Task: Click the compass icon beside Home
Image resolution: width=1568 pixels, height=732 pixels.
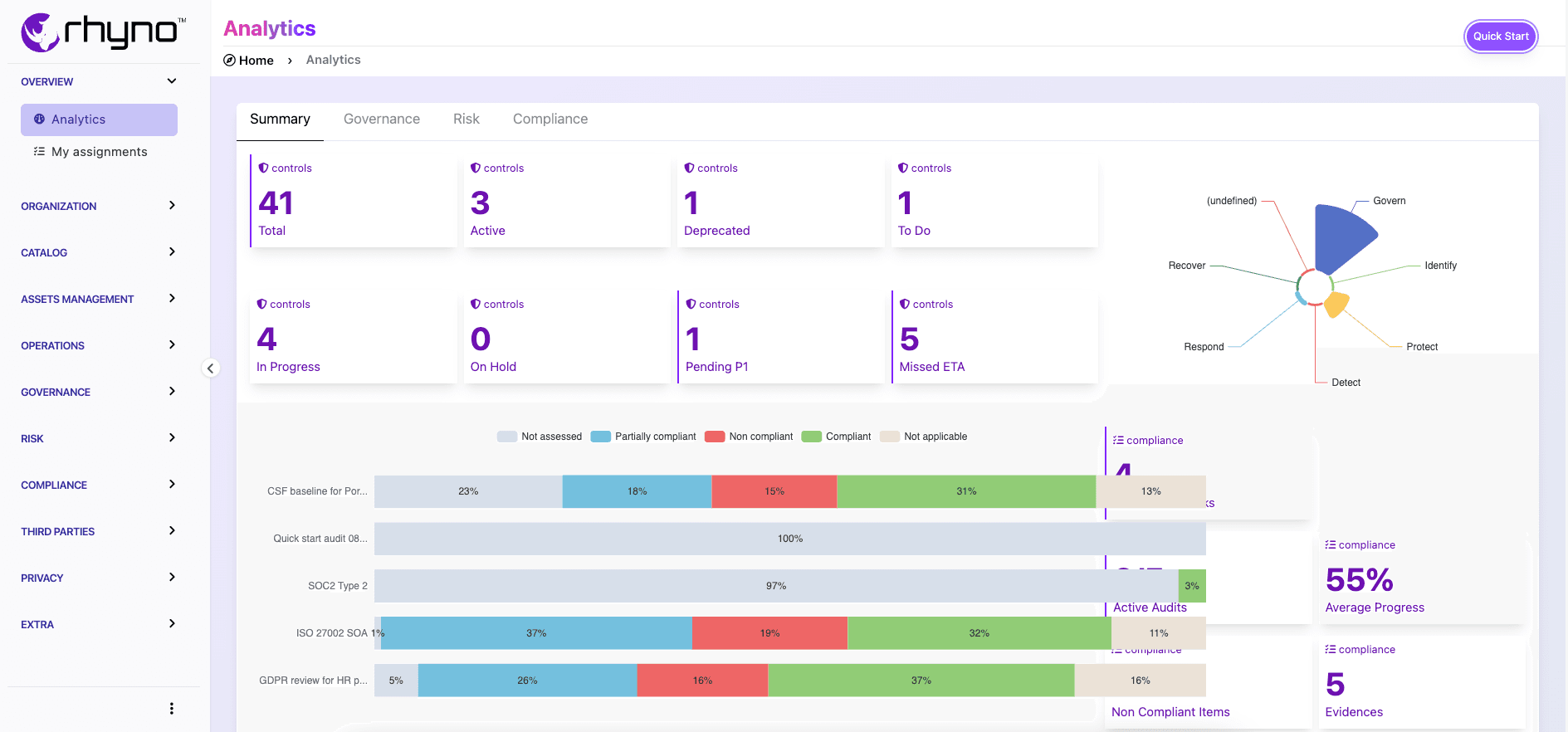Action: pos(230,61)
